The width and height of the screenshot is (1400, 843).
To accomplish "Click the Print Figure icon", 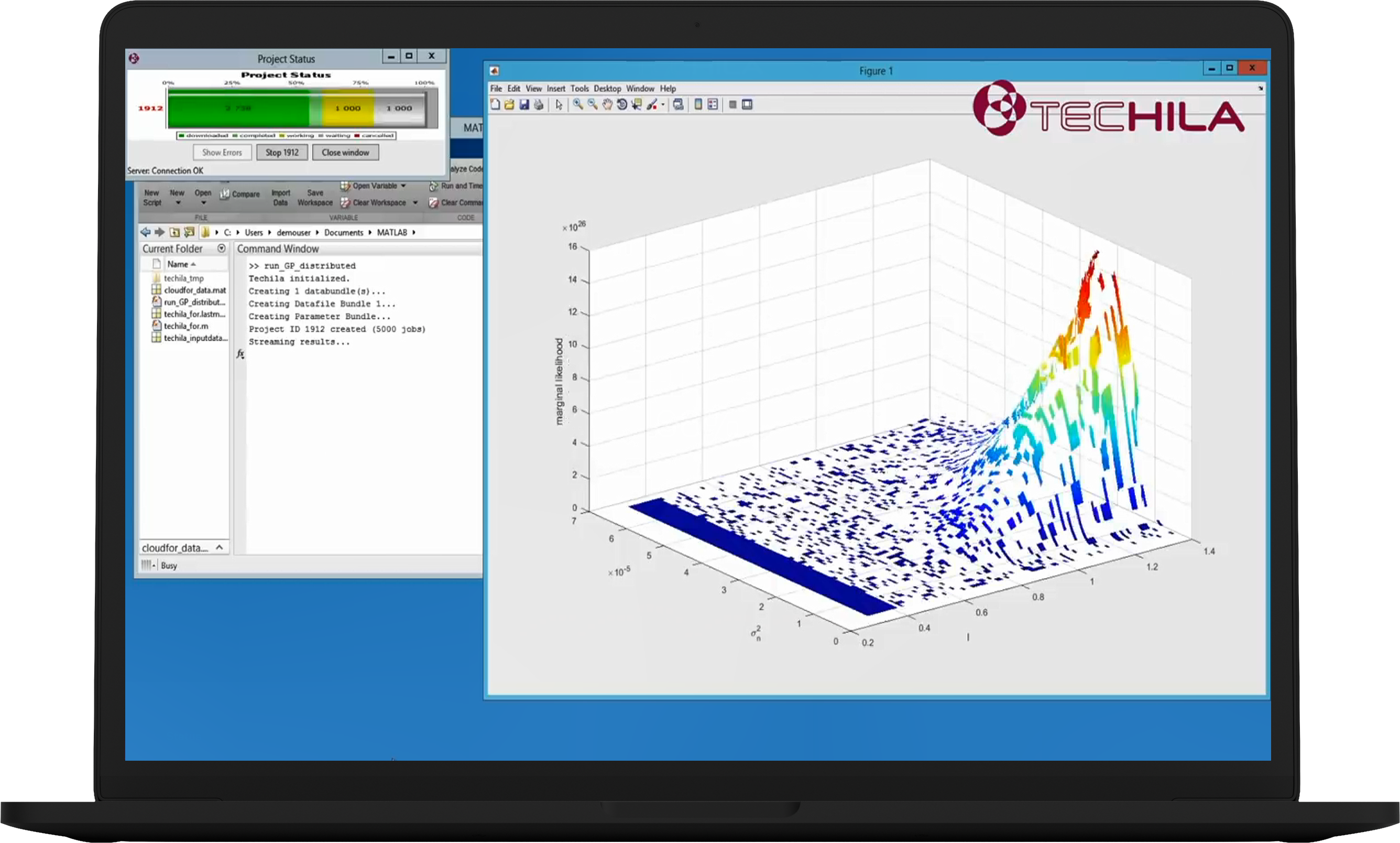I will [x=539, y=104].
